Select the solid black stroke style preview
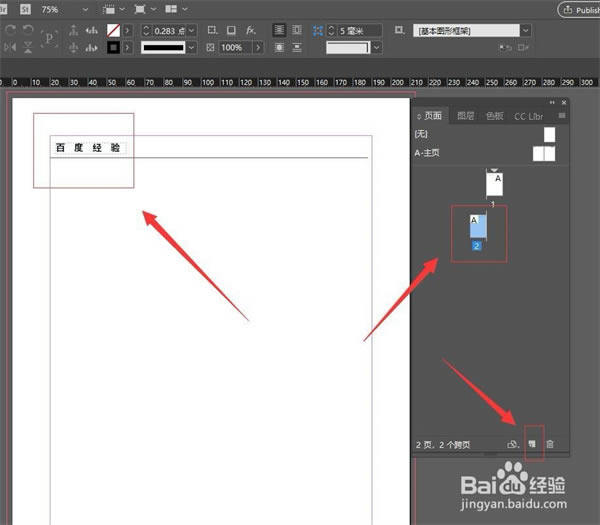This screenshot has width=600, height=525. pos(163,47)
